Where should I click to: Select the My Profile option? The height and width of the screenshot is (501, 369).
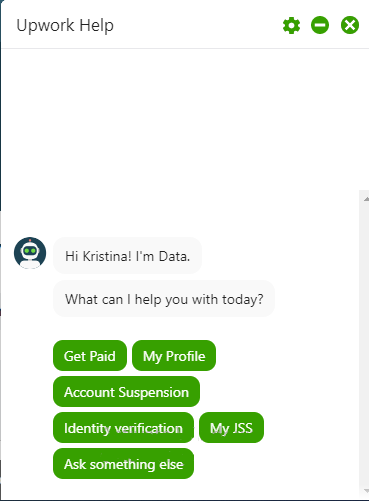(x=174, y=356)
